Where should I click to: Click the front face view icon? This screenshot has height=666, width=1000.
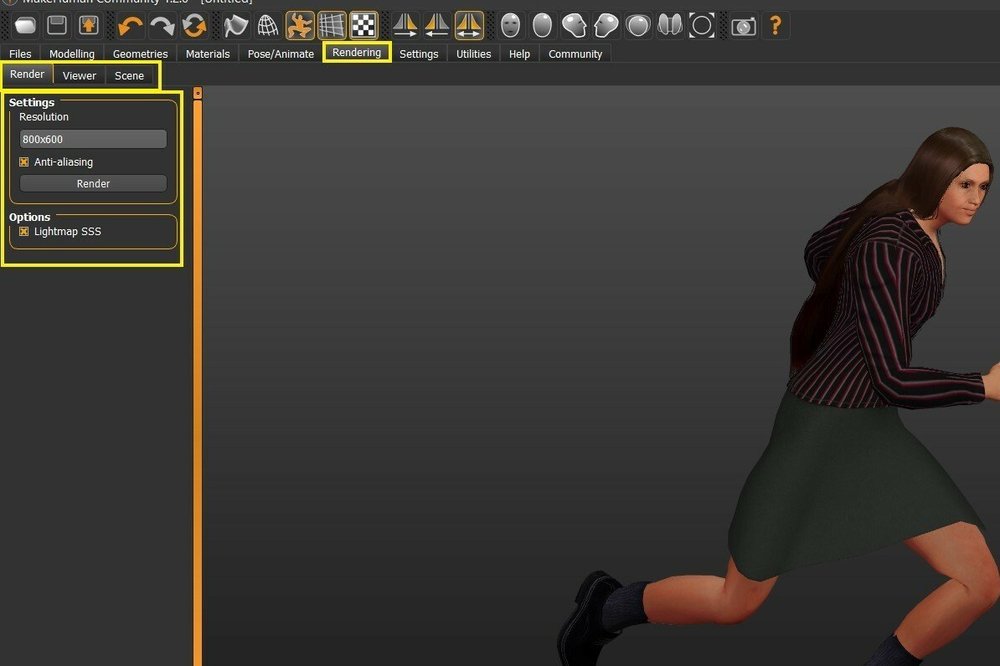coord(510,25)
